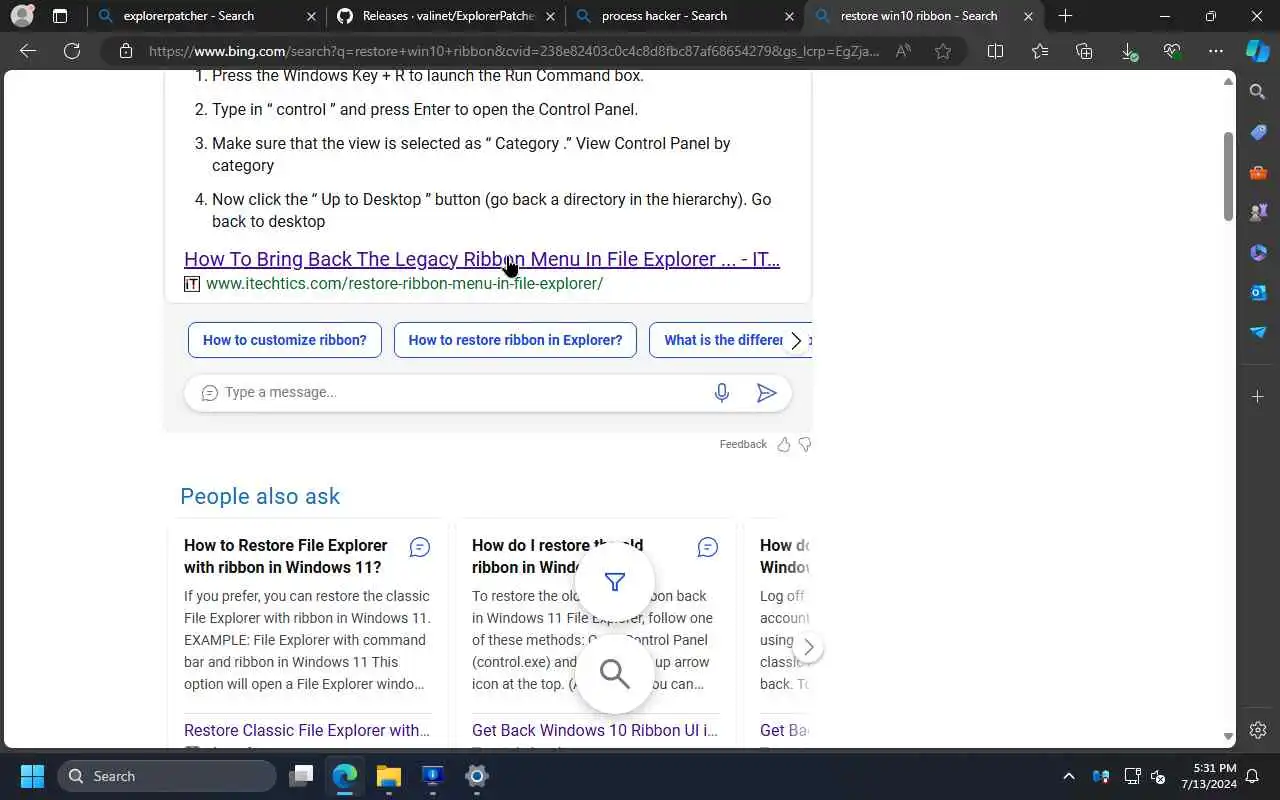Click the address bar URL
1280x800 pixels.
514,51
